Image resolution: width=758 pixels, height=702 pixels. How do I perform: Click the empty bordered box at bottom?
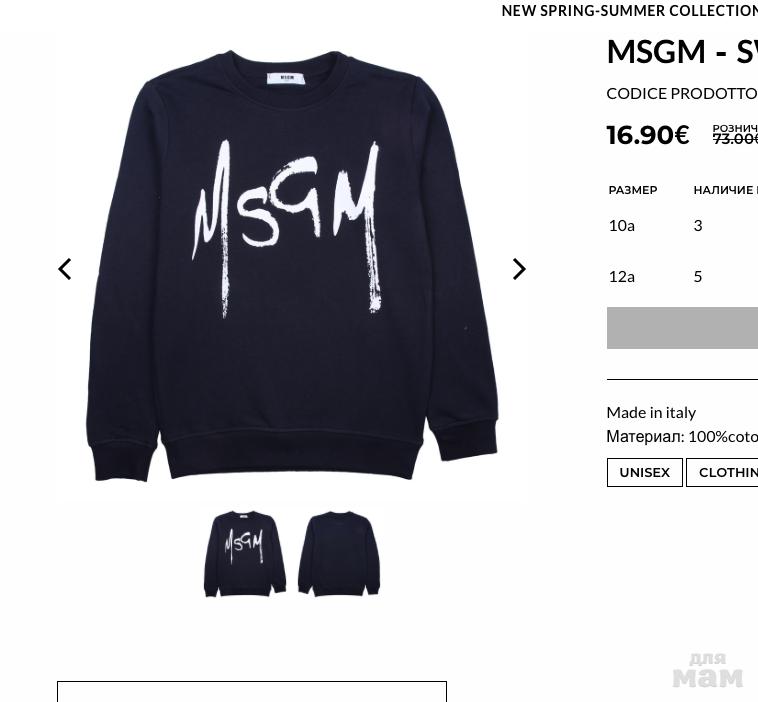click(252, 691)
